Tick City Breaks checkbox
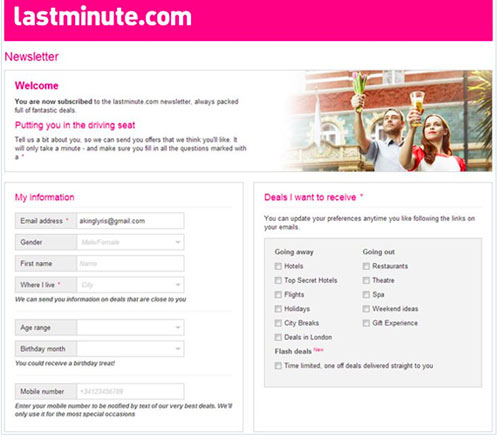The height and width of the screenshot is (441, 500). click(x=278, y=323)
